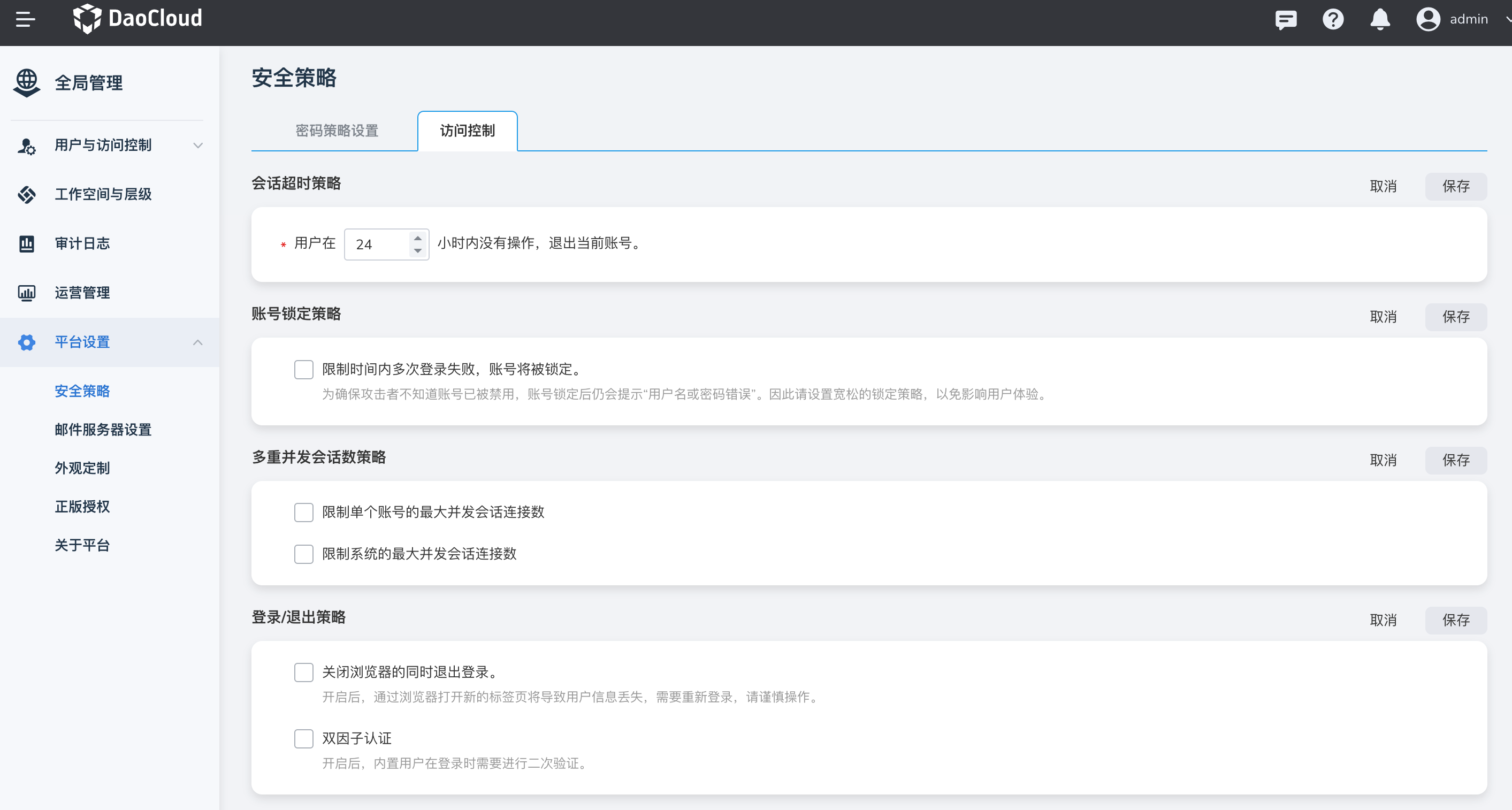The width and height of the screenshot is (1512, 810).
Task: Check the limit concurrent sessions per account option
Action: pos(303,512)
